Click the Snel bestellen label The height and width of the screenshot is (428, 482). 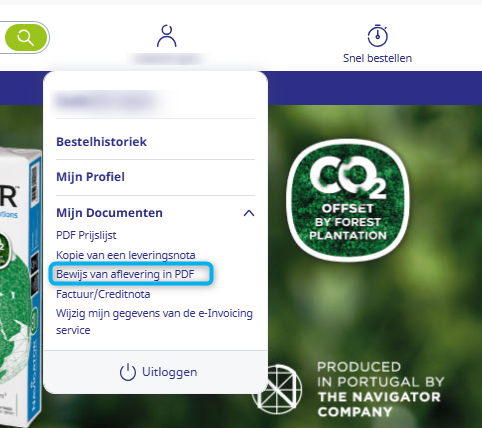tap(377, 58)
